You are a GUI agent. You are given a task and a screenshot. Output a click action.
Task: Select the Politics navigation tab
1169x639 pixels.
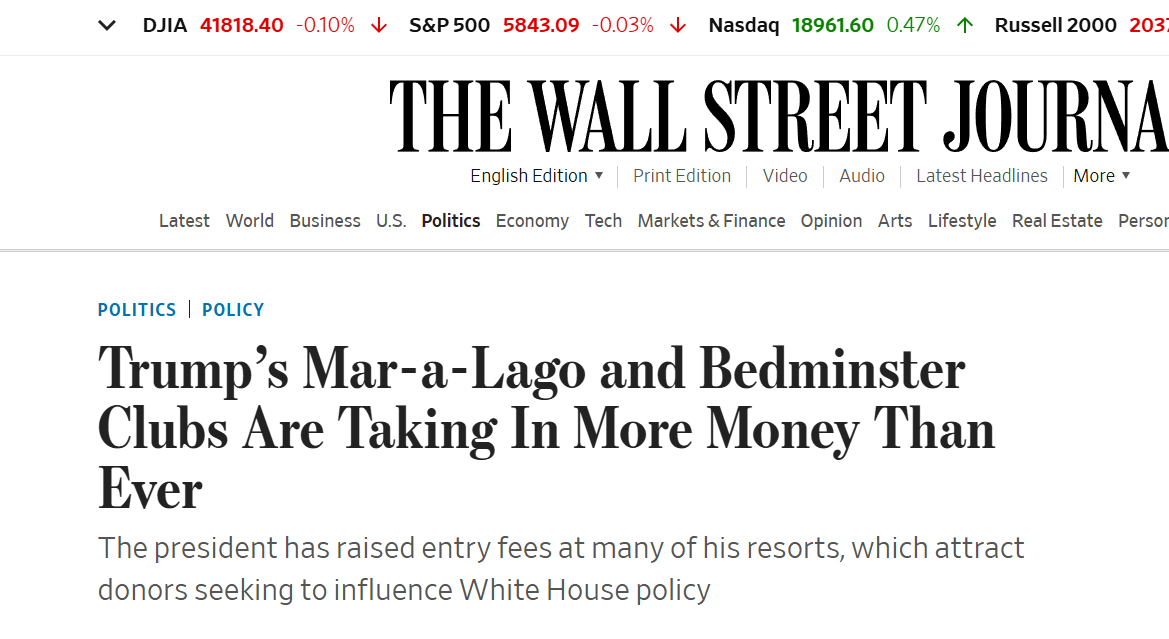[x=450, y=221]
